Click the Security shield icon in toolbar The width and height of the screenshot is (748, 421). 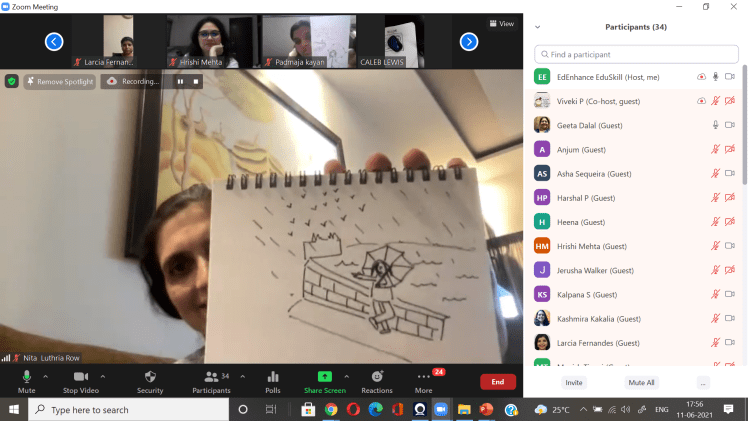click(x=150, y=377)
